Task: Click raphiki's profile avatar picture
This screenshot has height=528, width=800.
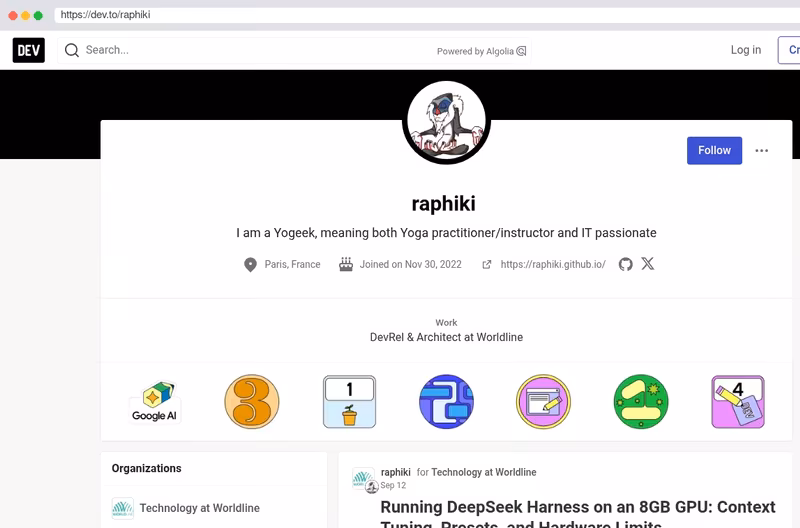Action: click(x=446, y=122)
